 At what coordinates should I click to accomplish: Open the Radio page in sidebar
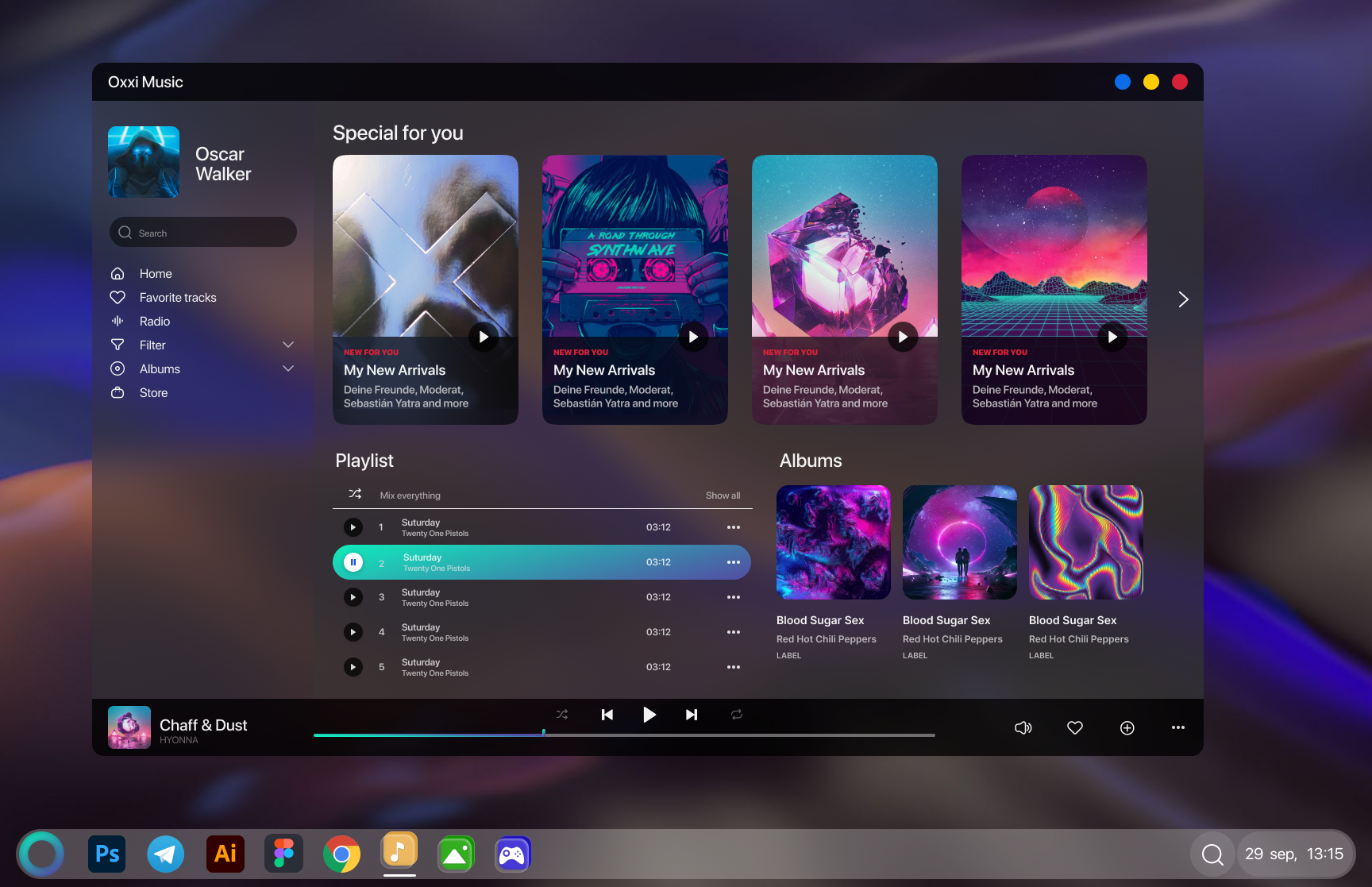click(x=155, y=321)
